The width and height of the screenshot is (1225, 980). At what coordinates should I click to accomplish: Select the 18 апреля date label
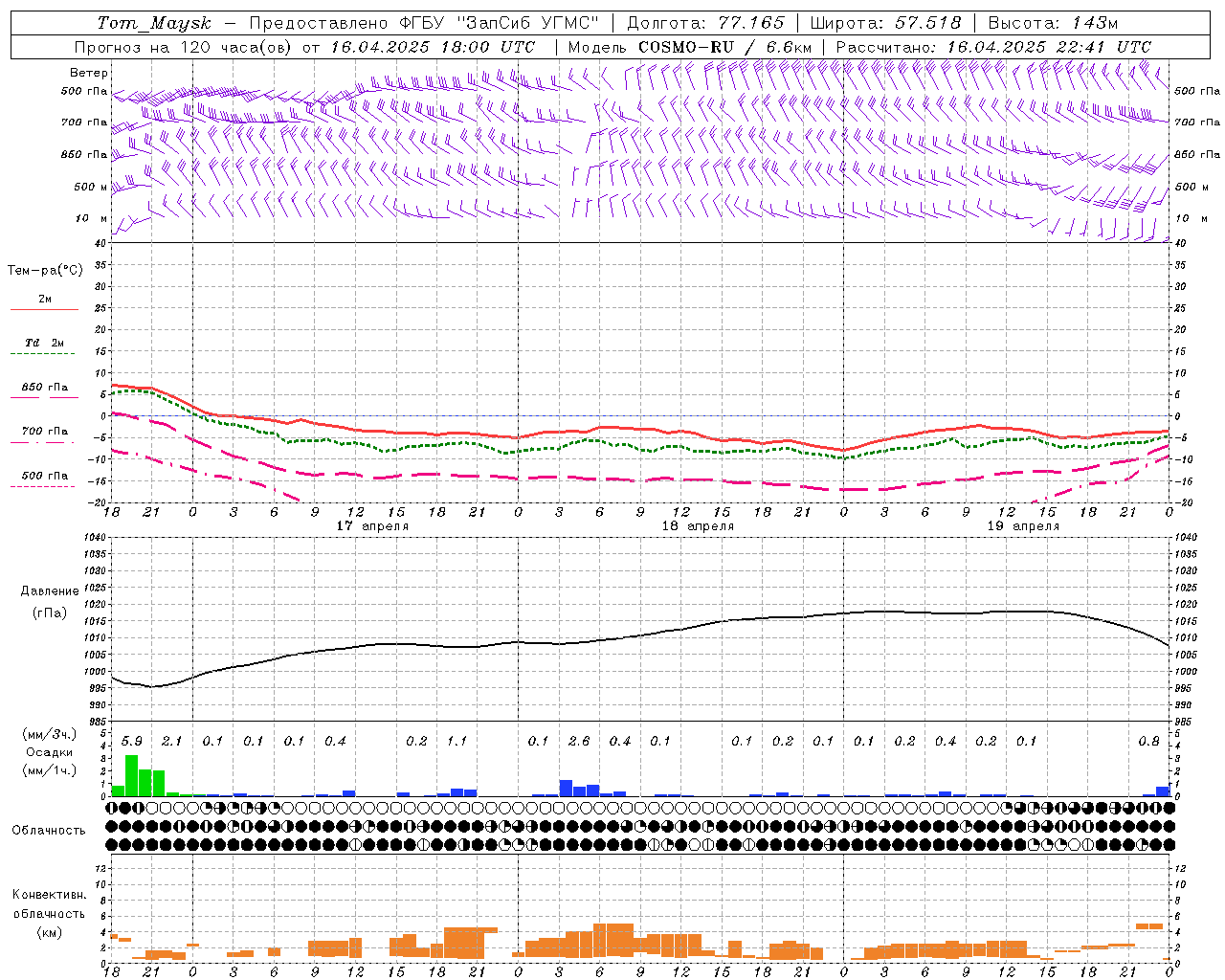click(698, 525)
